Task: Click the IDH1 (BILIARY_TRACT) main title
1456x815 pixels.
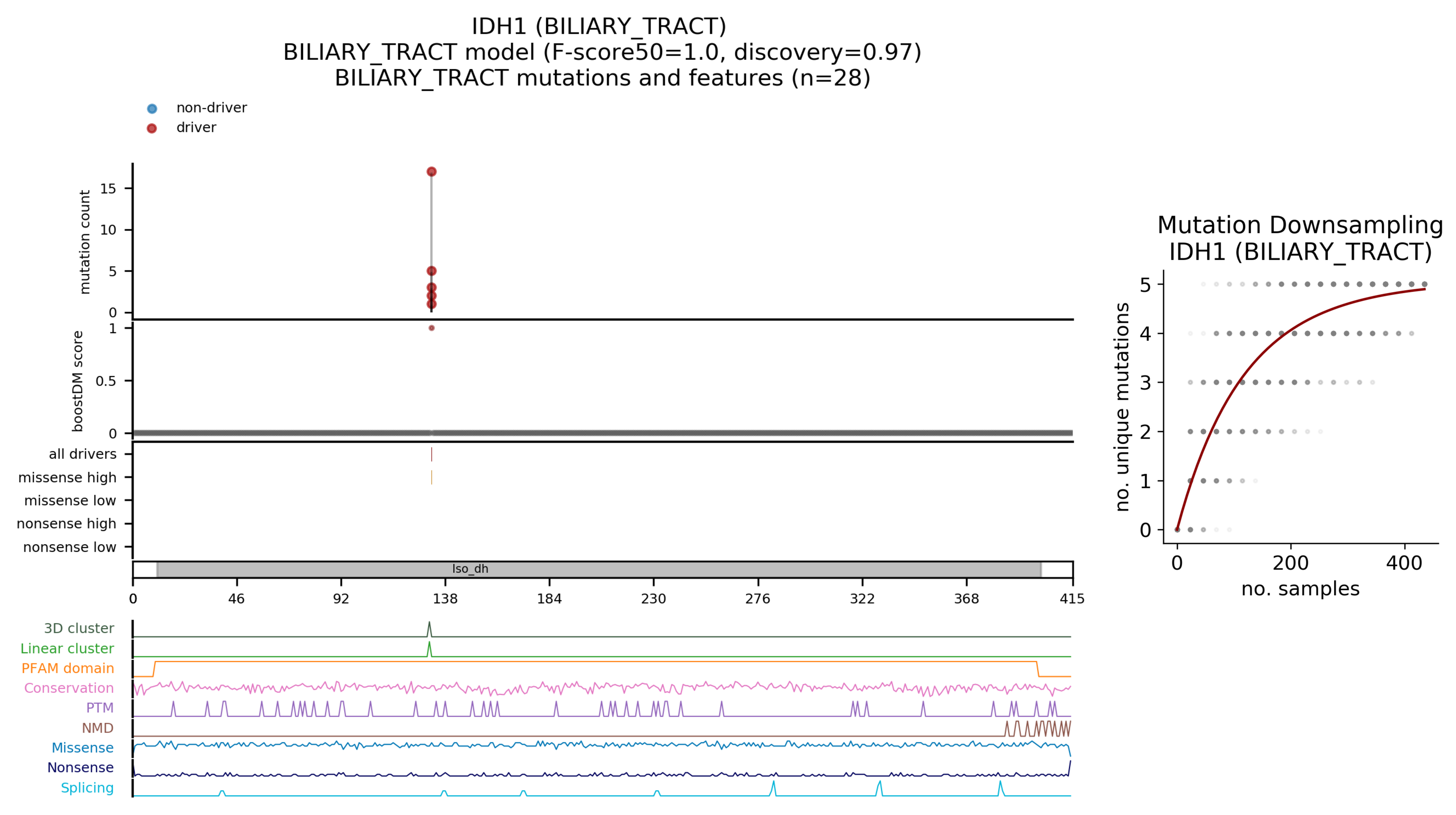Action: (x=599, y=27)
